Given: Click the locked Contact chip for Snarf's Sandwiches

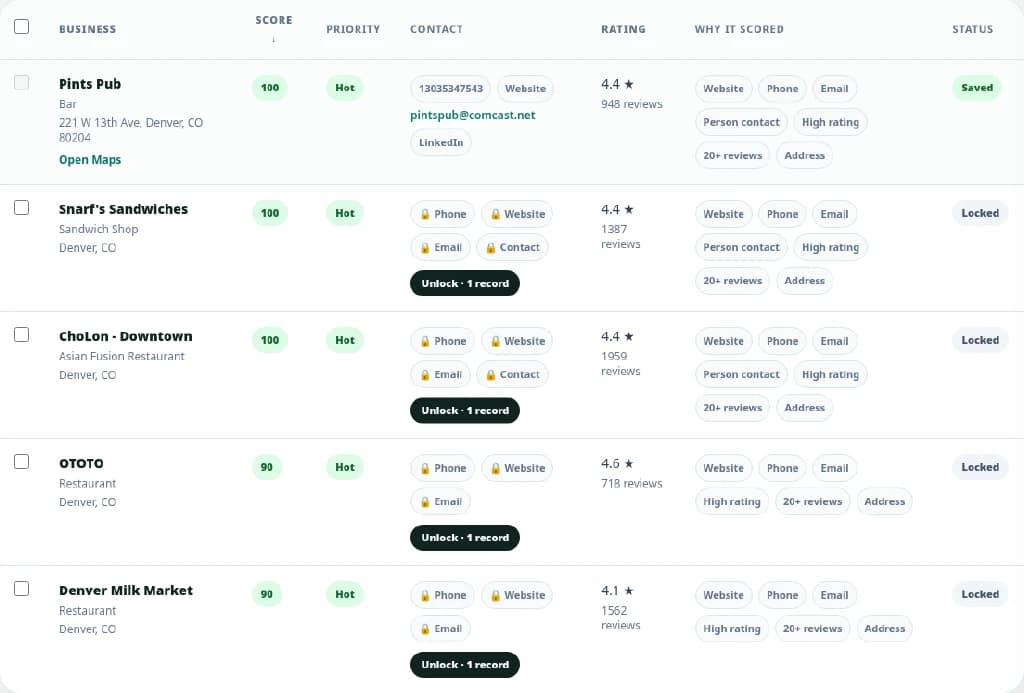Looking at the screenshot, I should coord(512,248).
